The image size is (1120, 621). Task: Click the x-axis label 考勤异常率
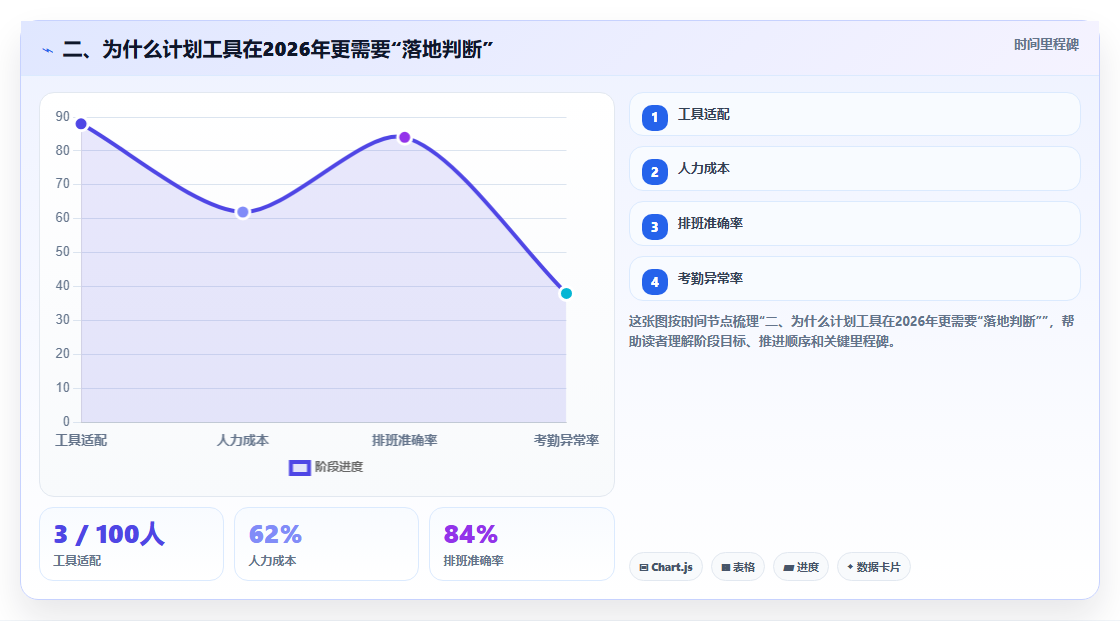(566, 440)
